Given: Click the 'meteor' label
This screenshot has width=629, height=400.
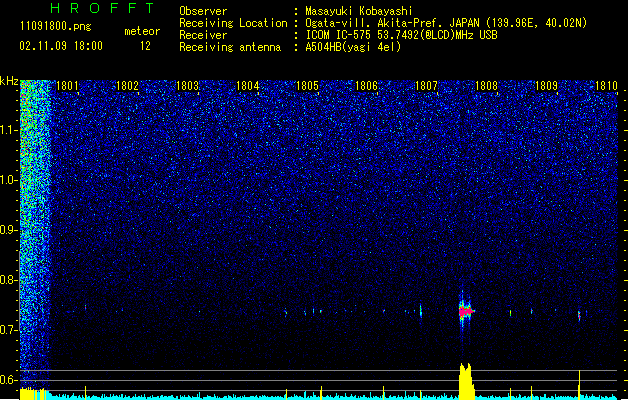Looking at the screenshot, I should (x=142, y=31).
